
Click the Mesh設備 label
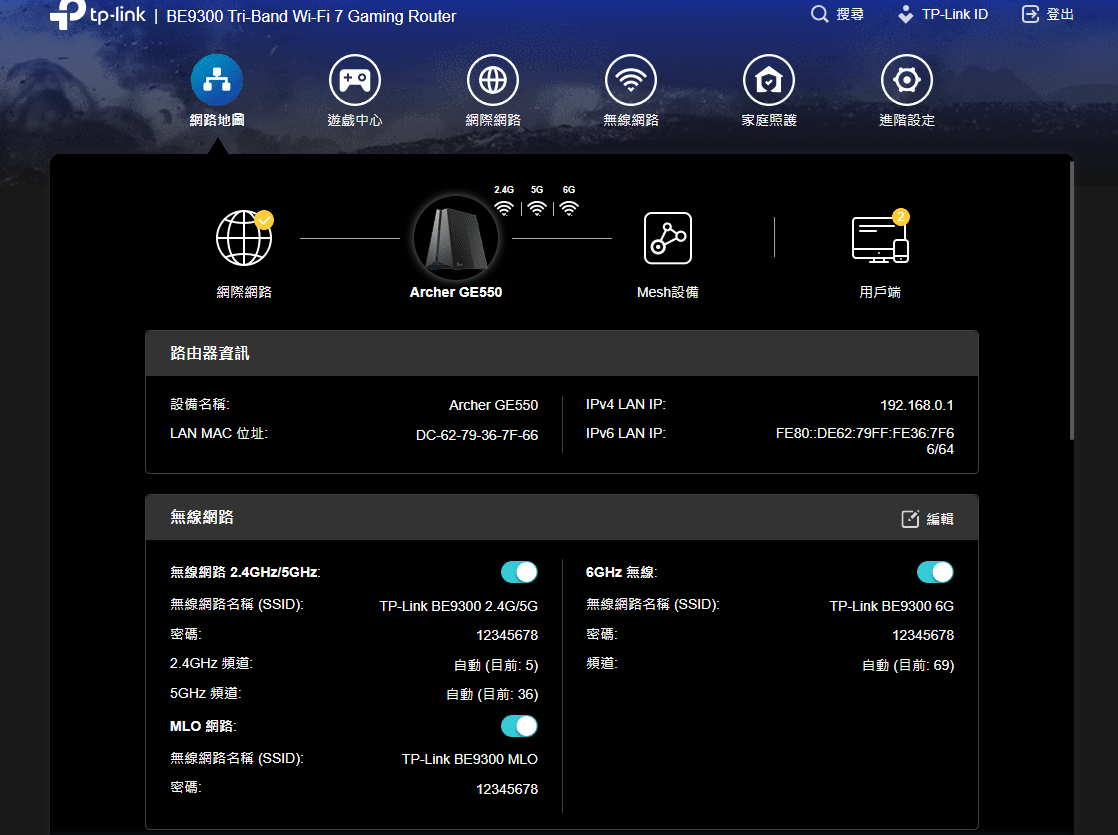click(667, 292)
